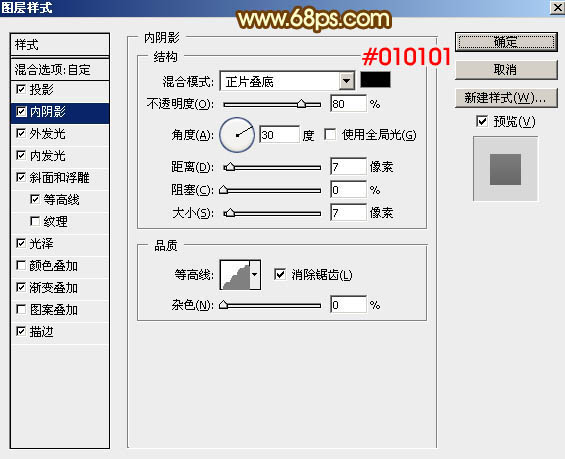
Task: Toggle 消除锯齿 anti-alias checkbox
Action: pos(280,275)
